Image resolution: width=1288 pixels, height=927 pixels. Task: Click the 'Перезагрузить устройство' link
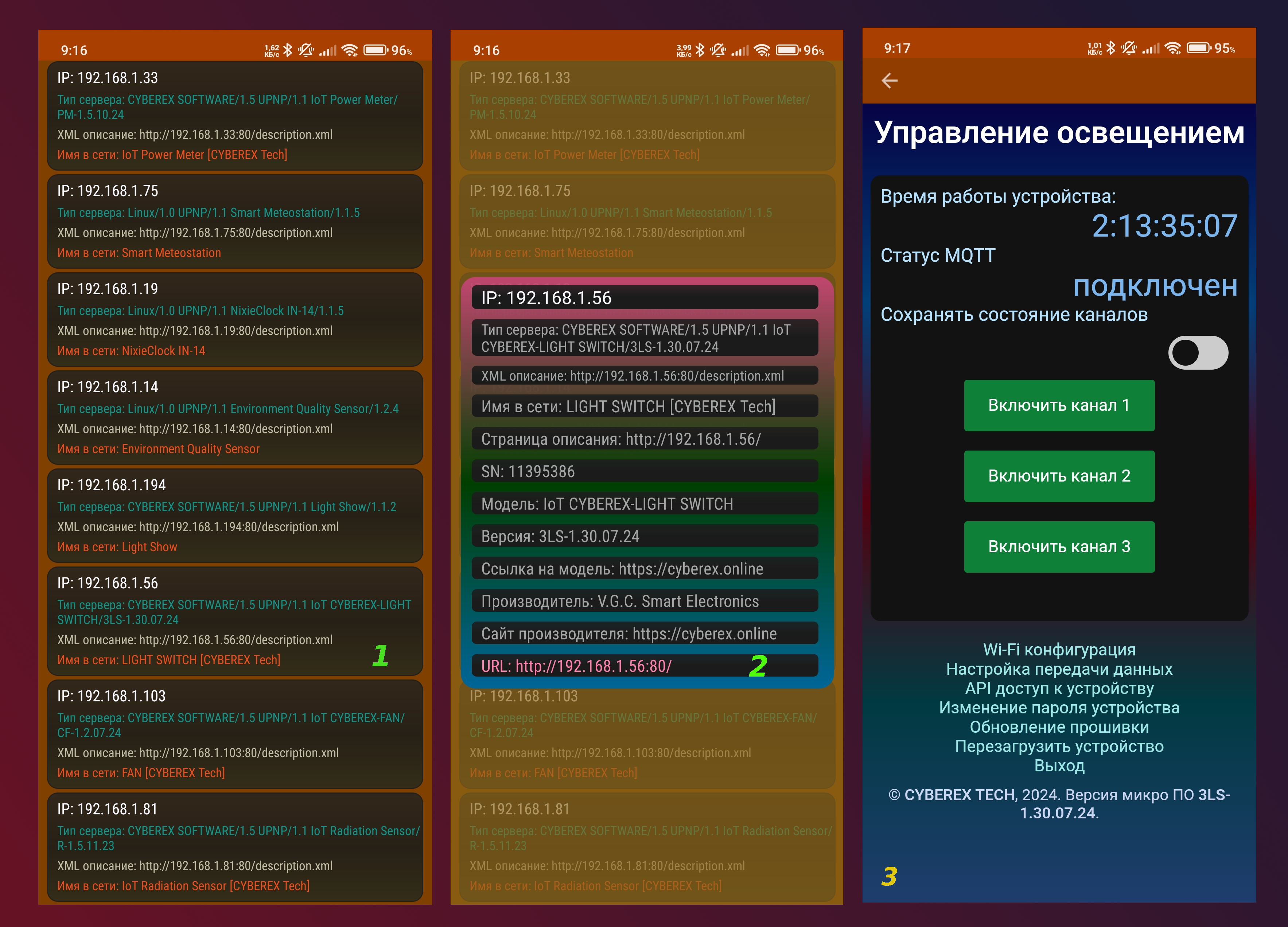tap(1059, 746)
